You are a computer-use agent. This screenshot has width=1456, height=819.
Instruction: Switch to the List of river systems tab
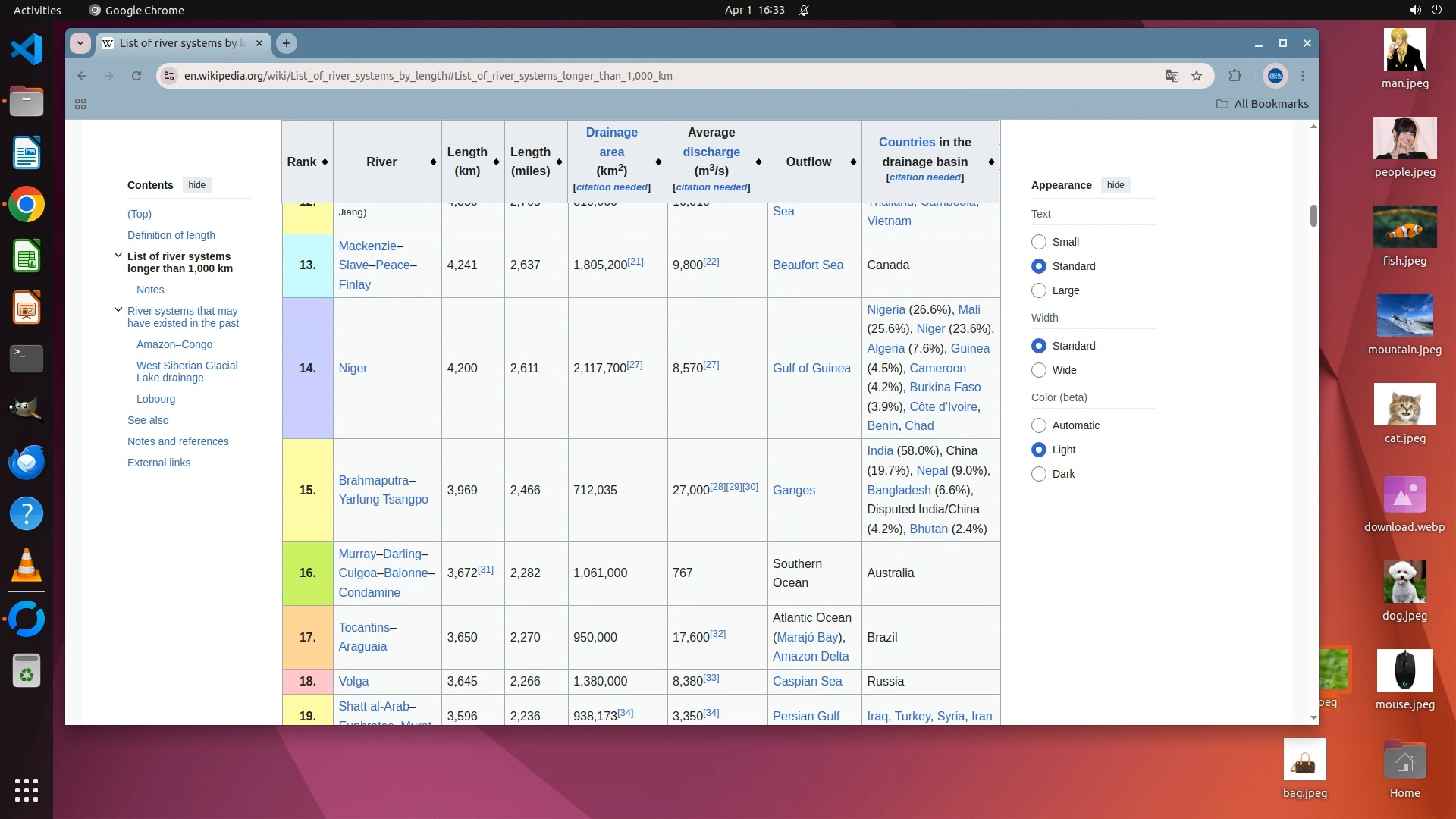pyautogui.click(x=179, y=43)
